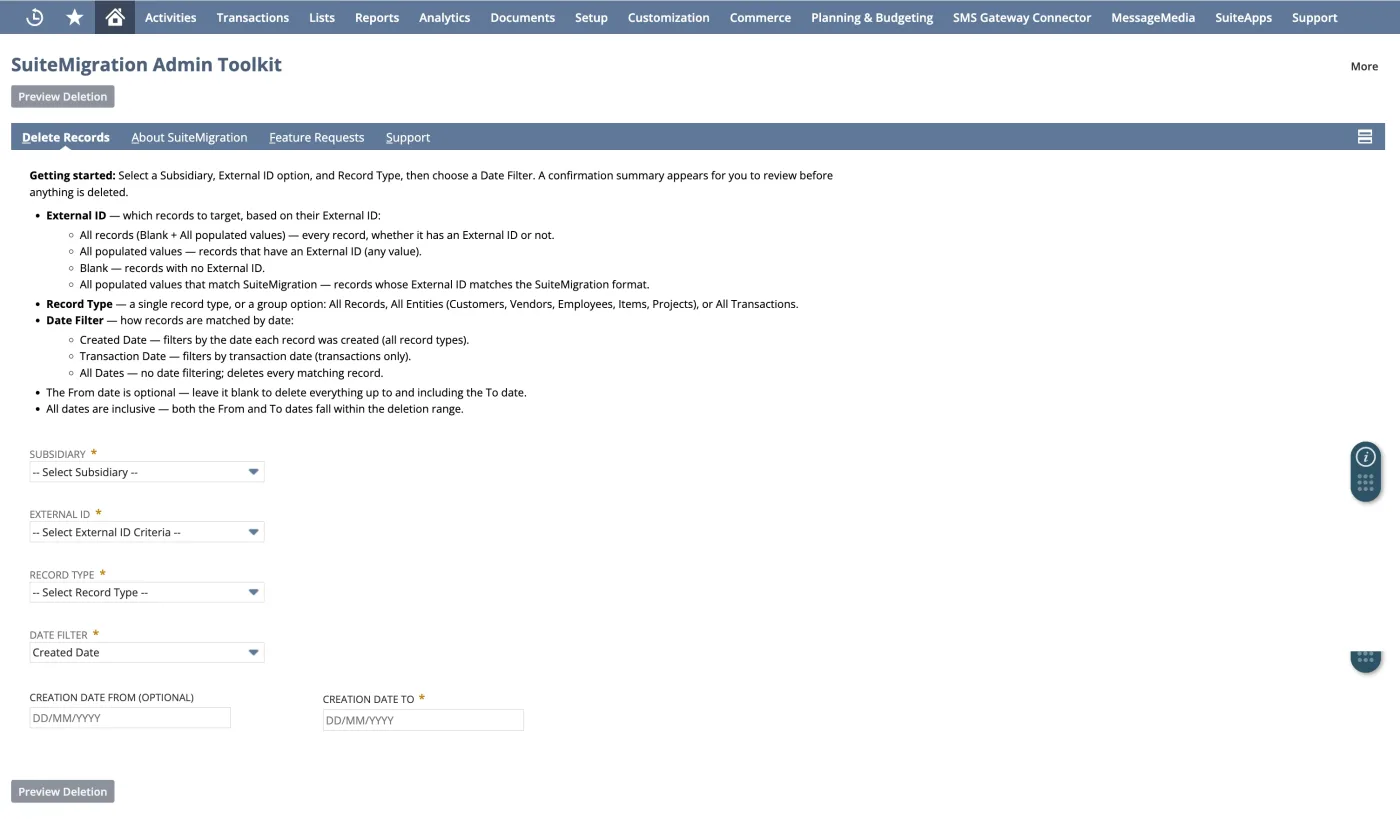Click the widget drag-dots grip
This screenshot has height=819, width=1400.
tap(1366, 483)
